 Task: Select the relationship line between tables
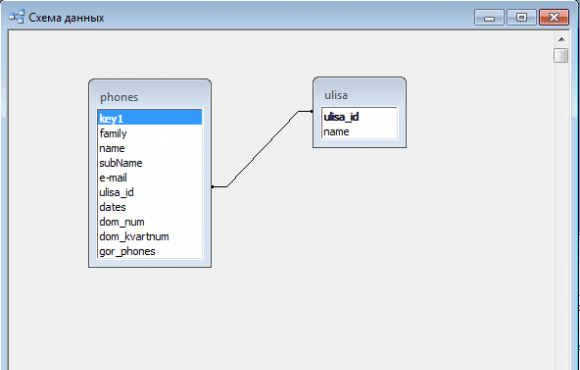pos(262,149)
